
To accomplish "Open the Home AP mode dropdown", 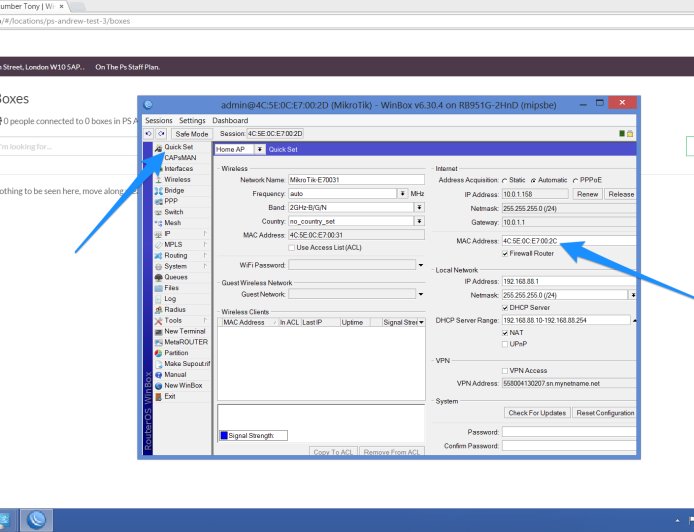I will (260, 150).
